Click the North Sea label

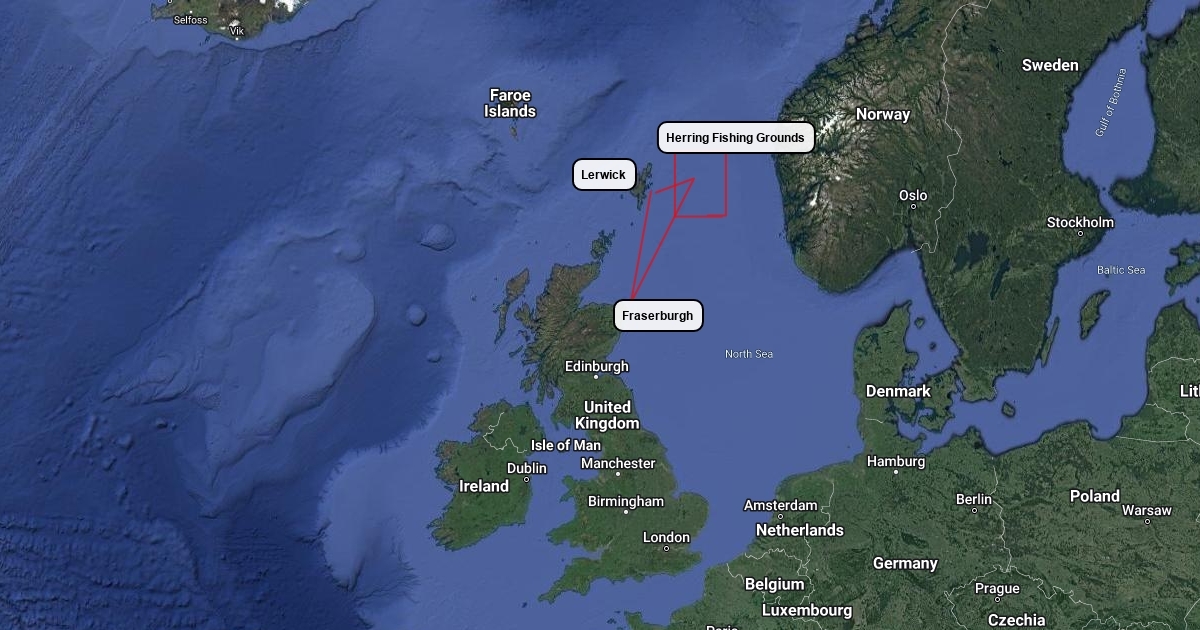(749, 354)
